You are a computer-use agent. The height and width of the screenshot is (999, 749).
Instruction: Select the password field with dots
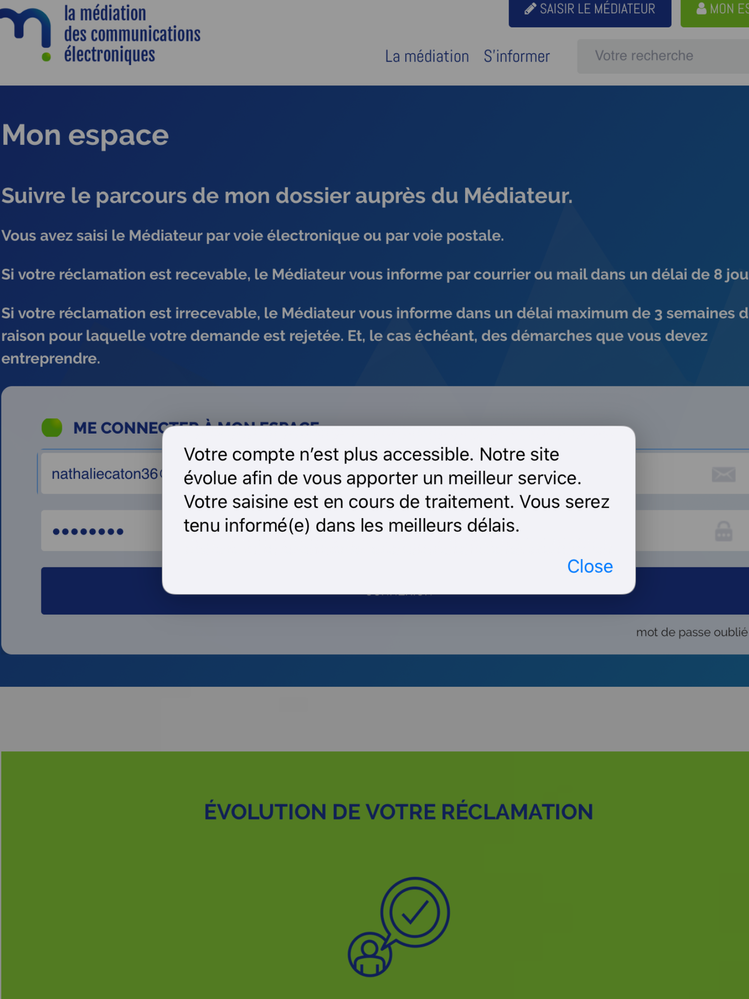[100, 531]
